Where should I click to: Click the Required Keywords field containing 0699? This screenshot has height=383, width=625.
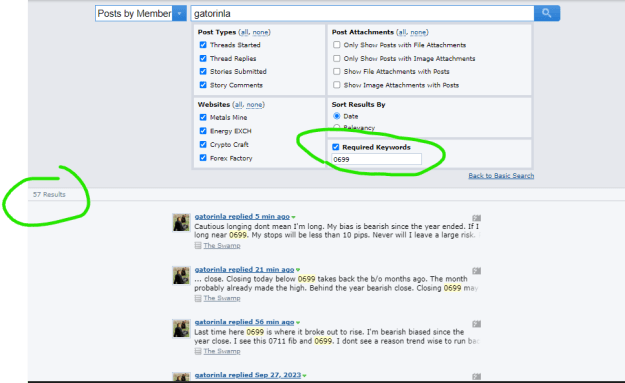click(376, 159)
